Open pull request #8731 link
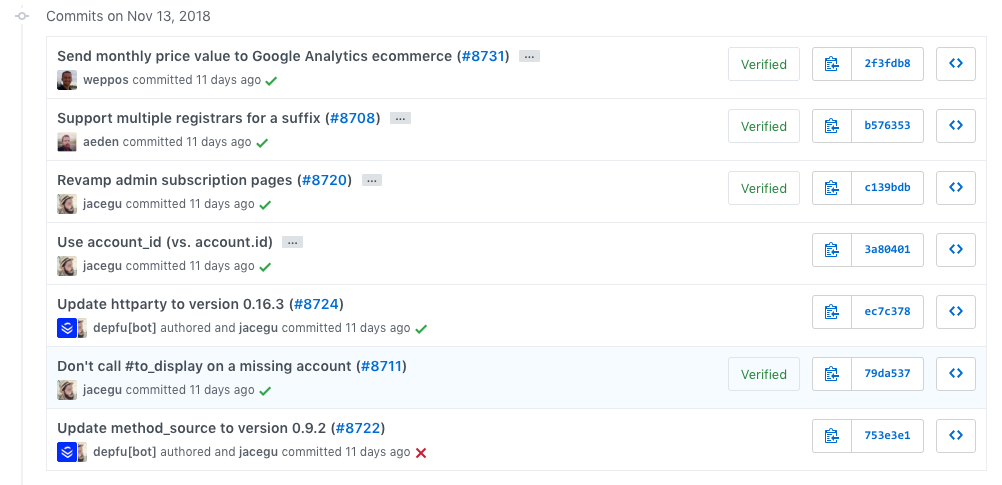 [x=484, y=56]
